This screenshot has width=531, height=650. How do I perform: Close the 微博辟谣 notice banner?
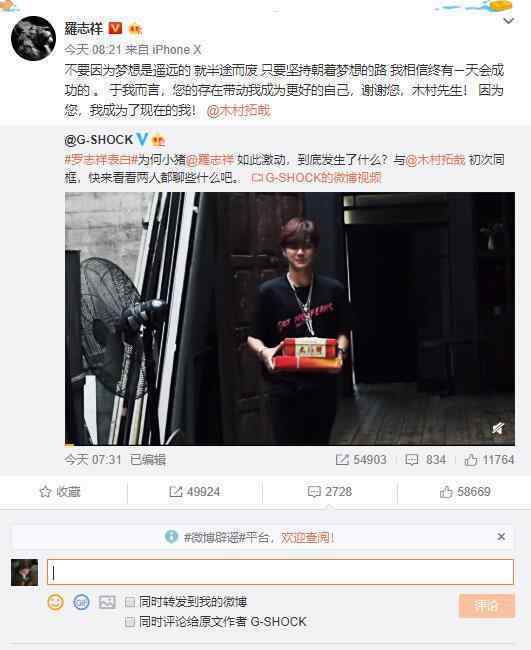pos(501,537)
